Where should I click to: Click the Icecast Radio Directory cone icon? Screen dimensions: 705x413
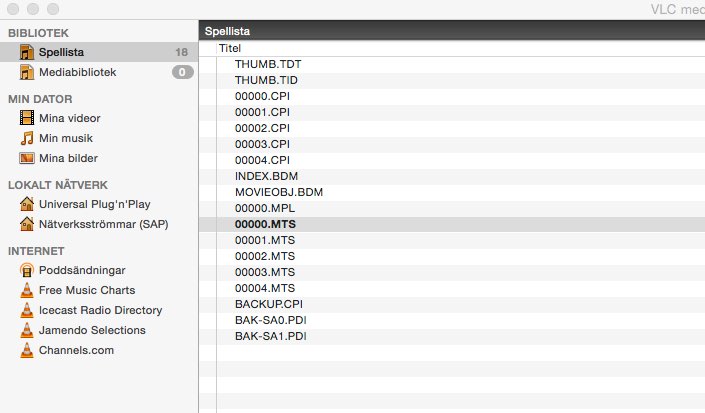pos(27,310)
